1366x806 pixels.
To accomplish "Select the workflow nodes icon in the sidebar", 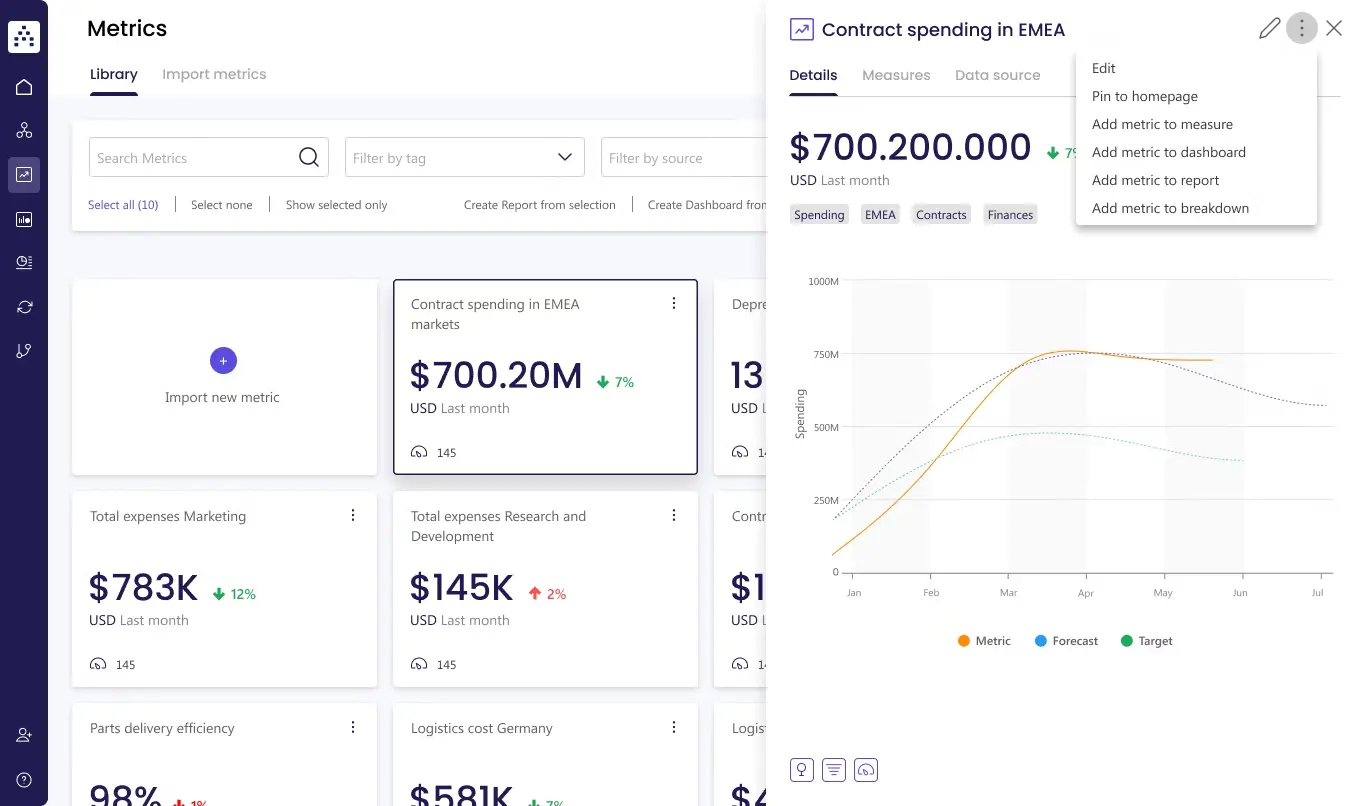I will tap(24, 130).
